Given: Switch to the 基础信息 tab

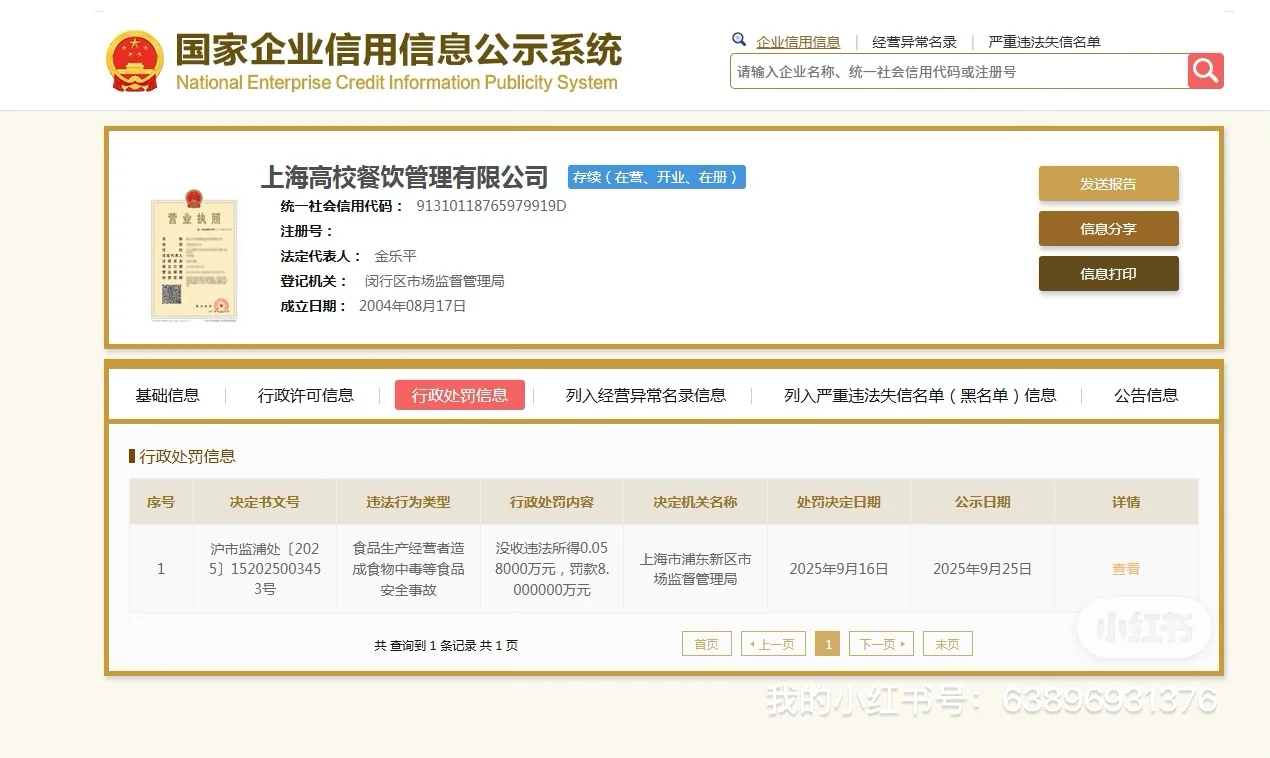Looking at the screenshot, I should coord(167,395).
